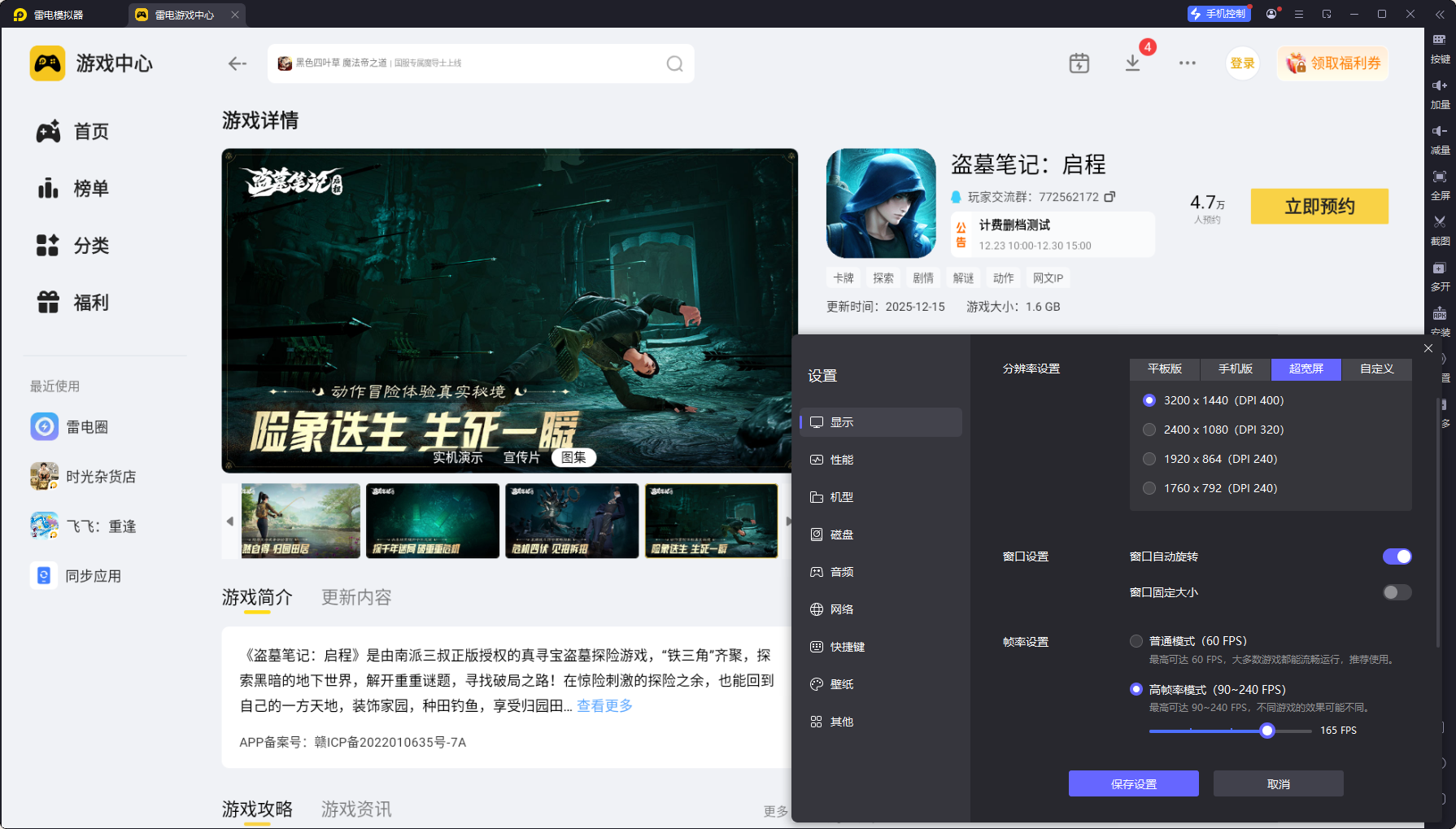The image size is (1456, 829).
Task: Open 网络 settings section
Action: [881, 609]
